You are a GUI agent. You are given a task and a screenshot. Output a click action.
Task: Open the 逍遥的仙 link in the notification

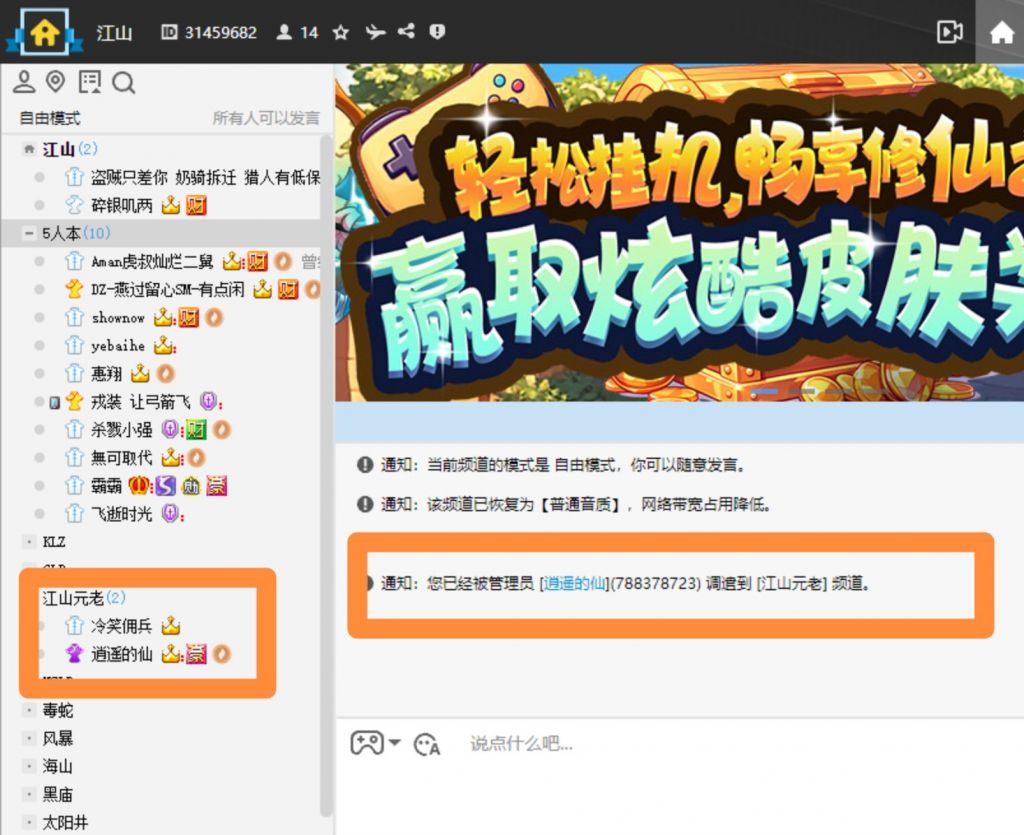[575, 583]
